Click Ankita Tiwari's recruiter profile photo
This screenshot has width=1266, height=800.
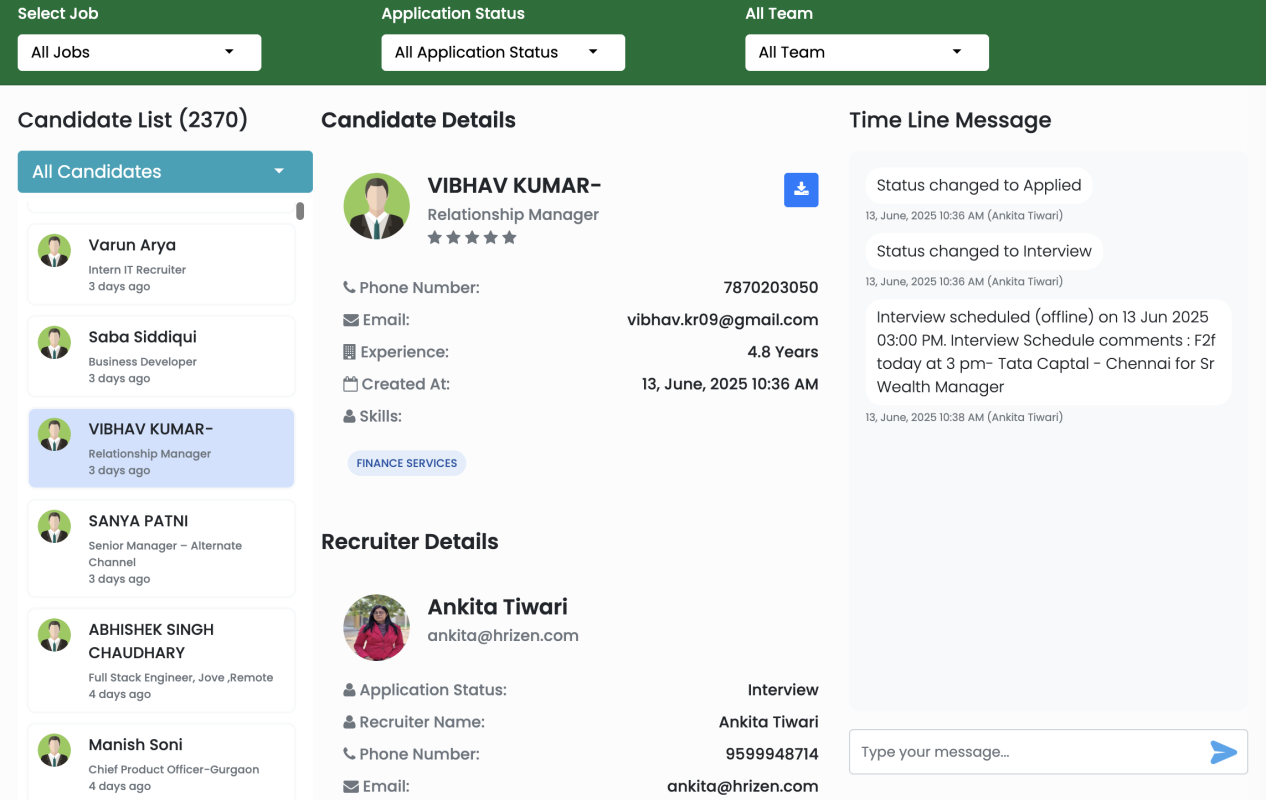point(376,627)
